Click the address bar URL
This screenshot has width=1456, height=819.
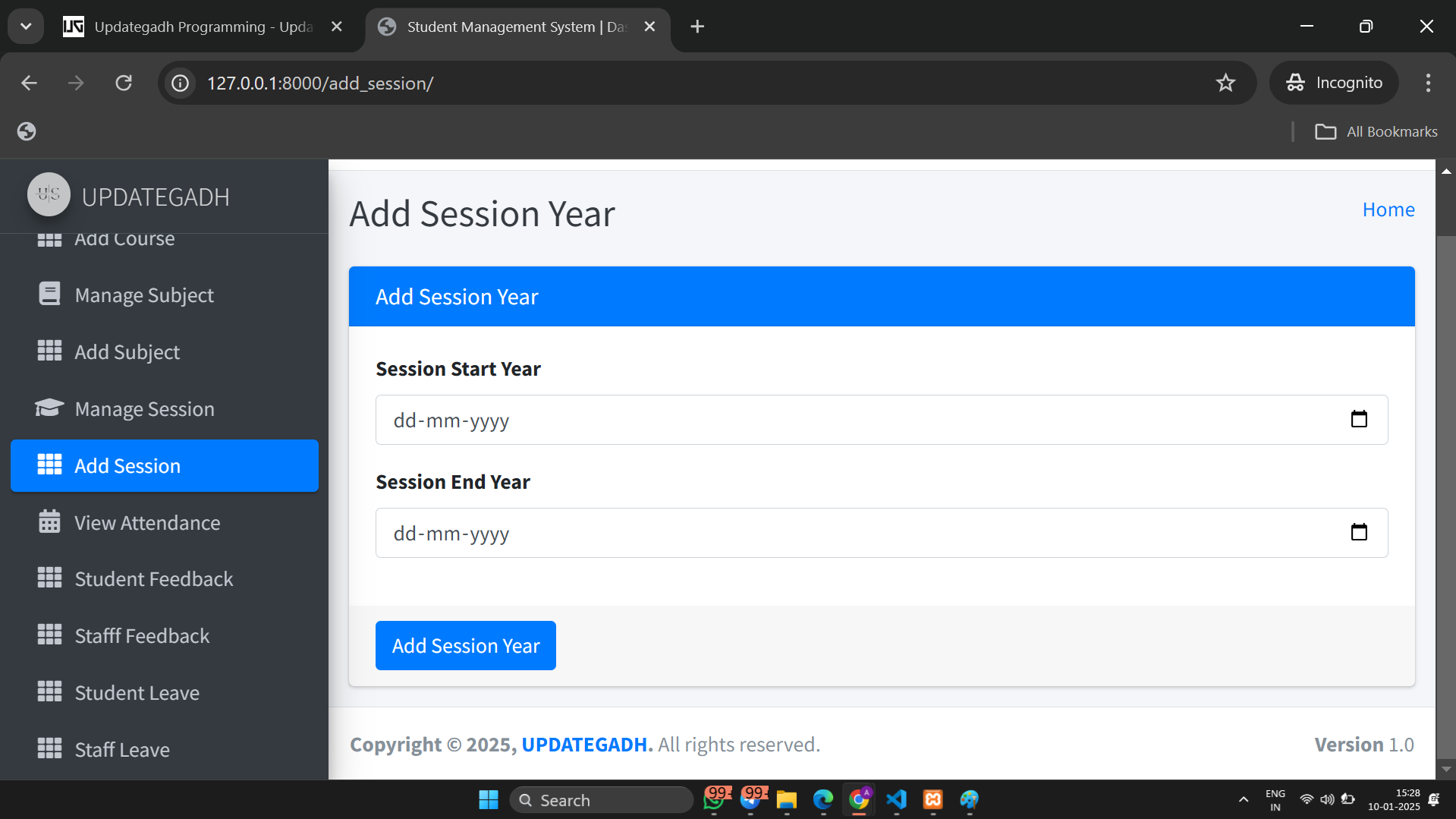(320, 83)
